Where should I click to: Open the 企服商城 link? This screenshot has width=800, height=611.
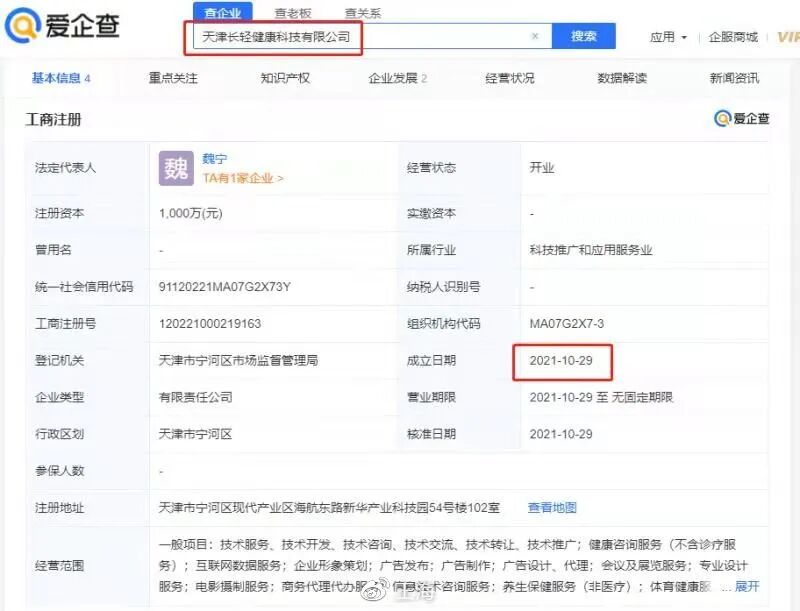click(x=733, y=37)
